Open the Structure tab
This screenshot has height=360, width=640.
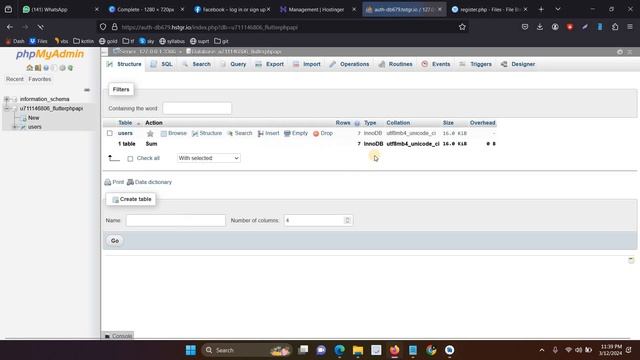pyautogui.click(x=124, y=64)
